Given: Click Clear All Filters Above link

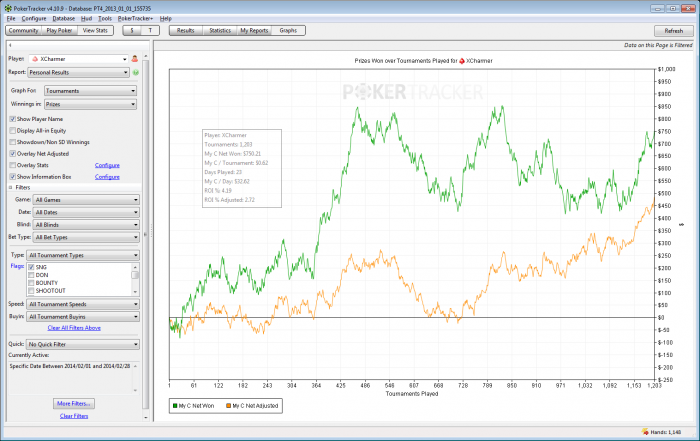Looking at the screenshot, I should tap(74, 328).
